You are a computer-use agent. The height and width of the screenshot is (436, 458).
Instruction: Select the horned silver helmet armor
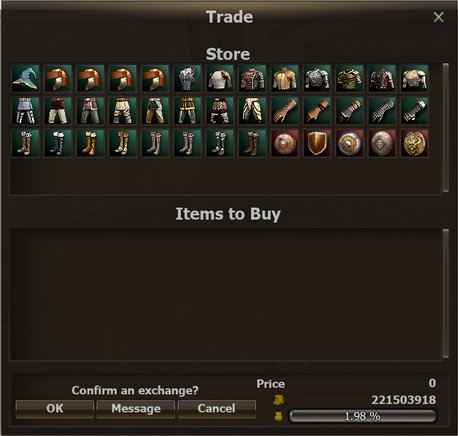pyautogui.click(x=187, y=78)
